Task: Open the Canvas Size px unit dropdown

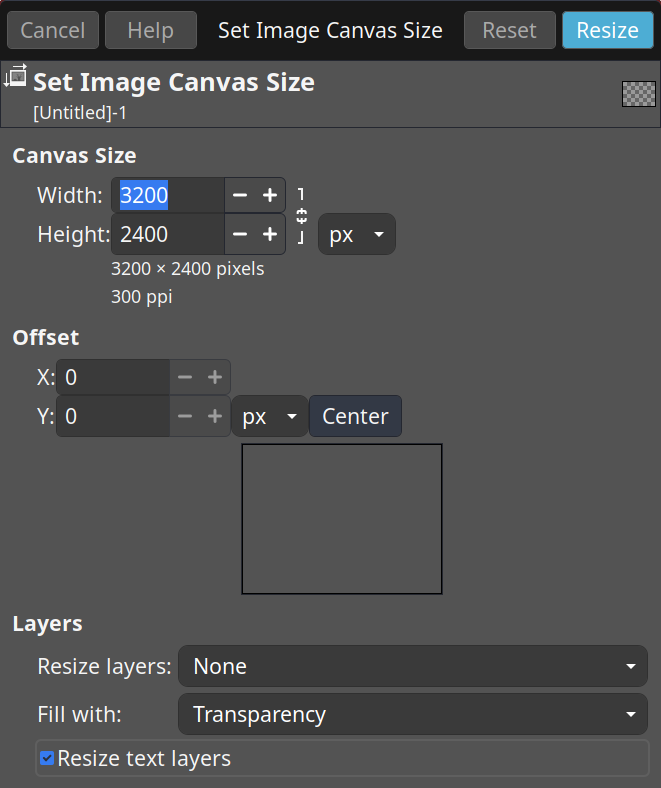Action: (357, 234)
